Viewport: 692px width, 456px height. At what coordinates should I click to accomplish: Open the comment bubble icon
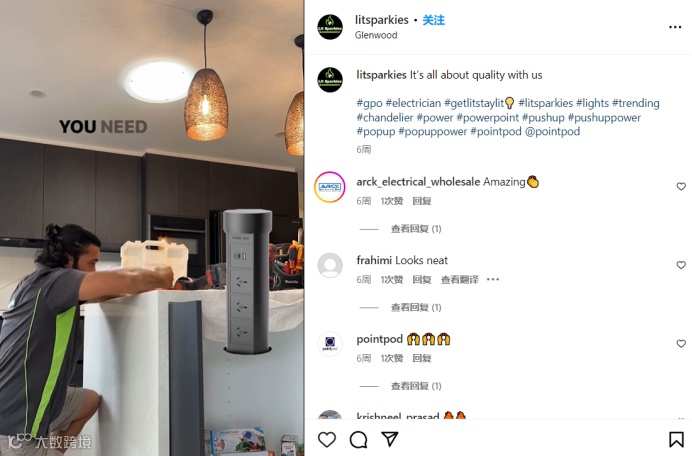[358, 440]
